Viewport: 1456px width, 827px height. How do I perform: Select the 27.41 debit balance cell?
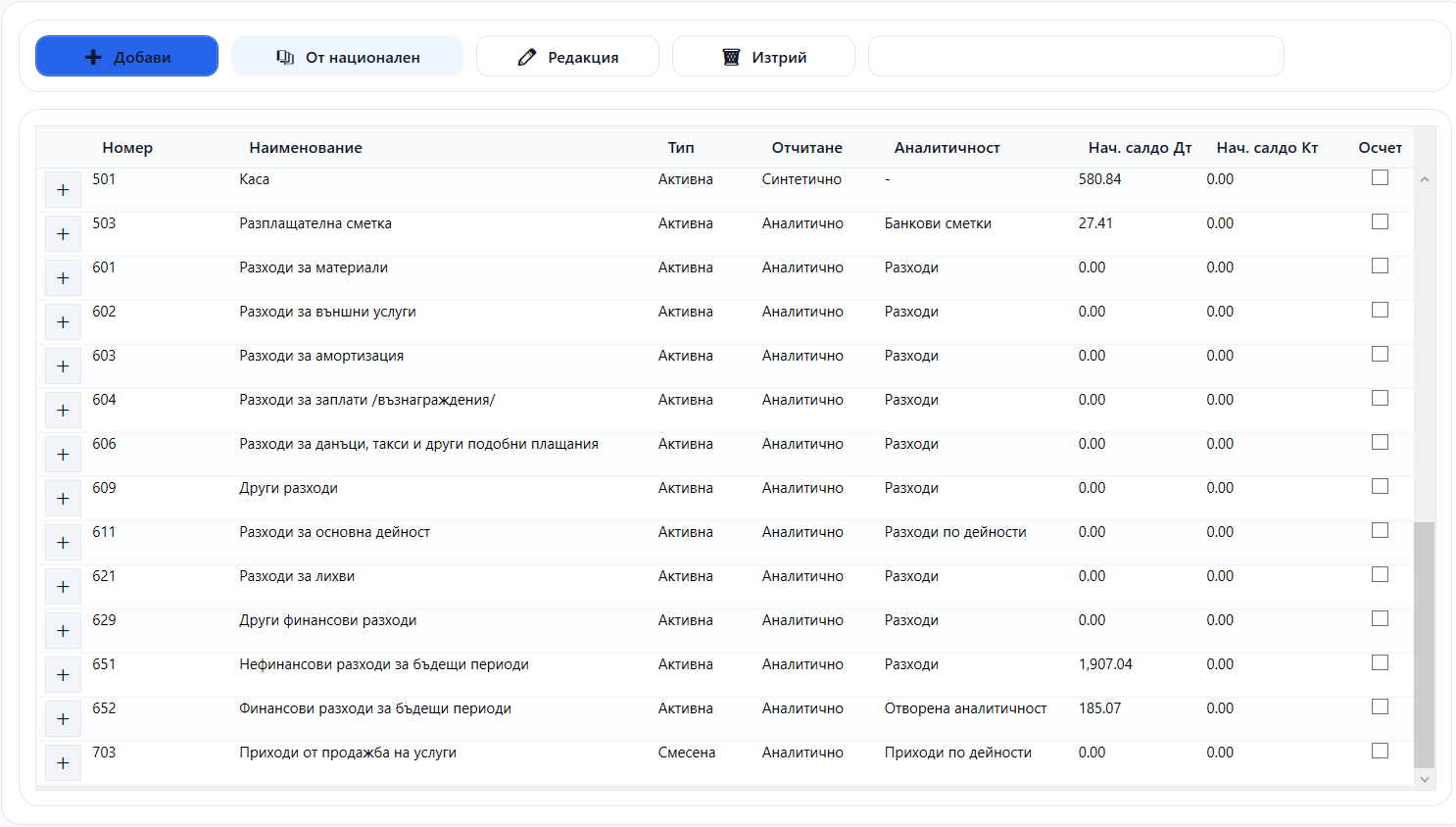click(1095, 223)
